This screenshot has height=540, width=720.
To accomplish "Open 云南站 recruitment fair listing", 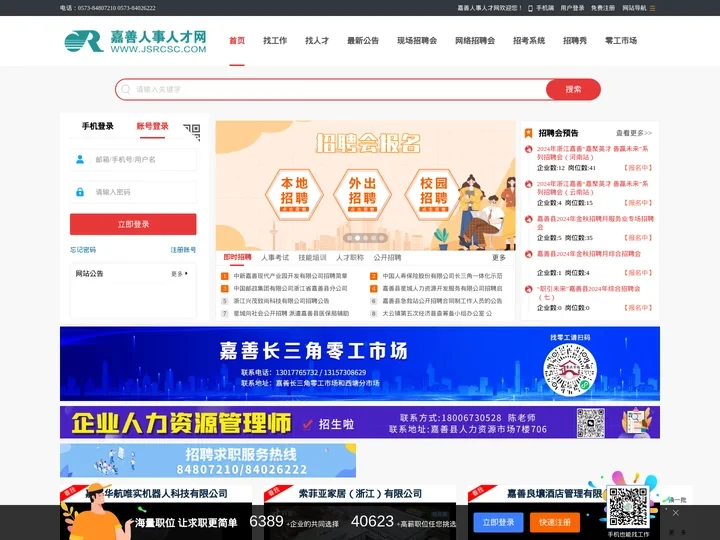I will (592, 188).
